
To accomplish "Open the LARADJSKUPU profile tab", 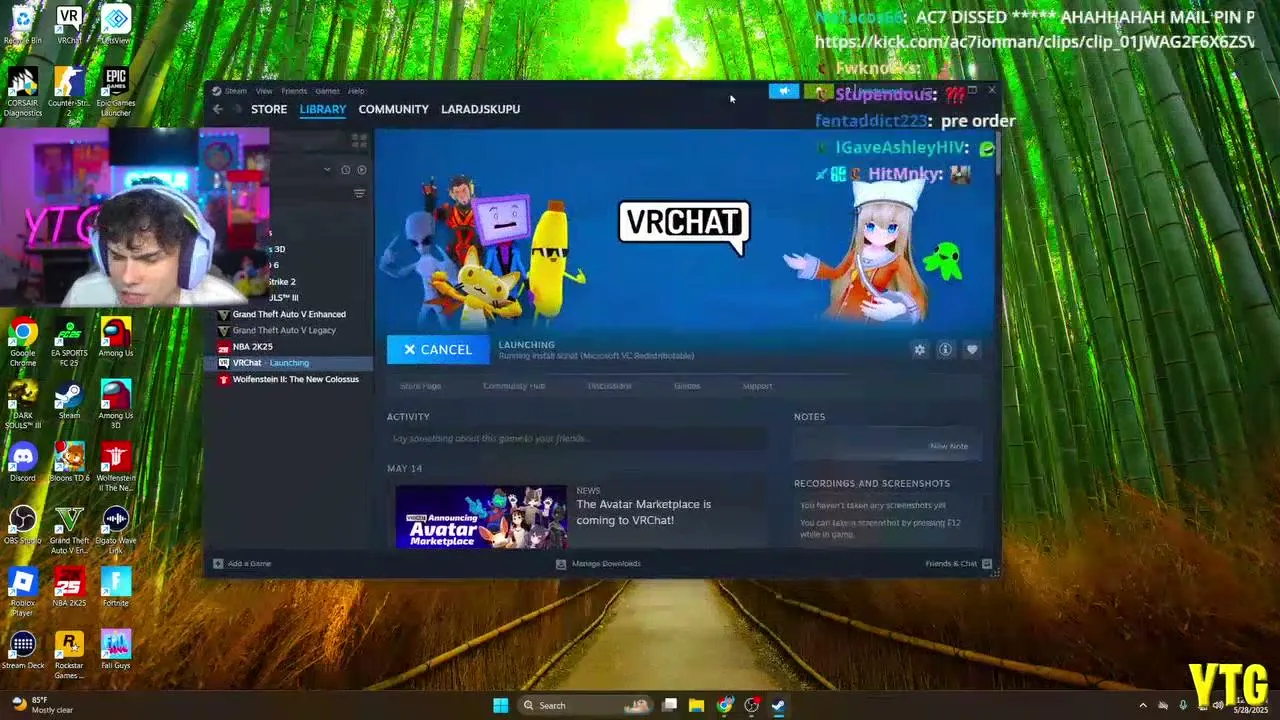I will point(480,109).
